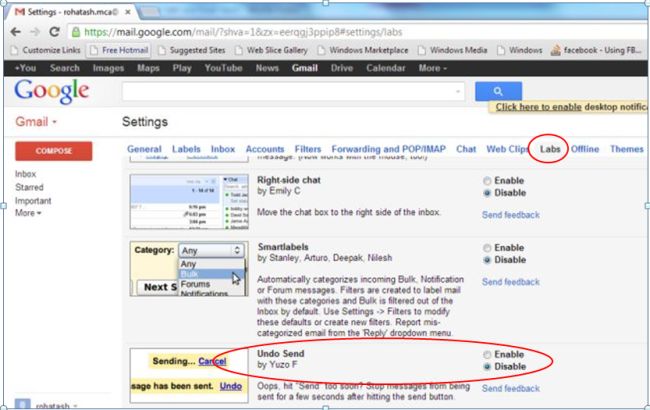
Task: Click the Undo Send preview thumbnail
Action: coord(189,376)
